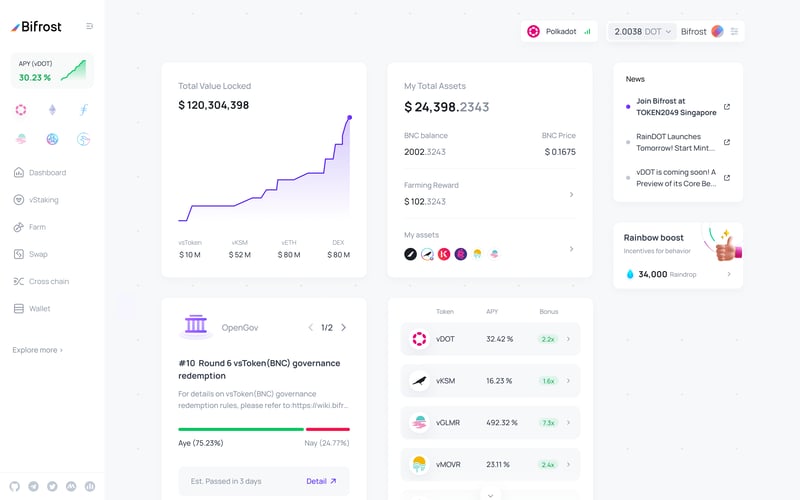Open the Polkadot network selector

pyautogui.click(x=559, y=32)
